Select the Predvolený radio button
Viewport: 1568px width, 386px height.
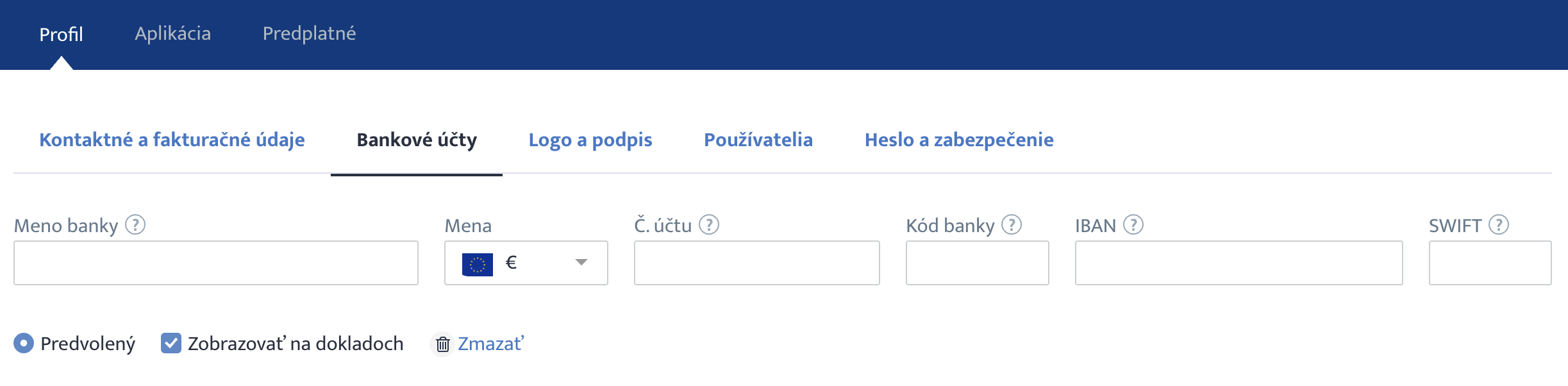tap(24, 344)
